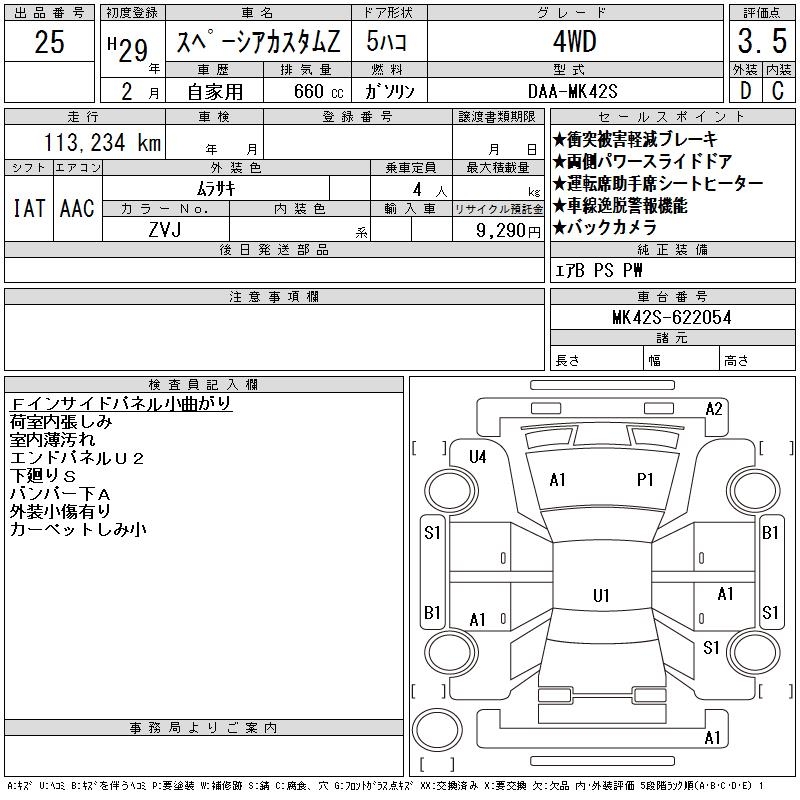Click the U1 dent marker on the roof
The height and width of the screenshot is (800, 800).
tap(601, 595)
